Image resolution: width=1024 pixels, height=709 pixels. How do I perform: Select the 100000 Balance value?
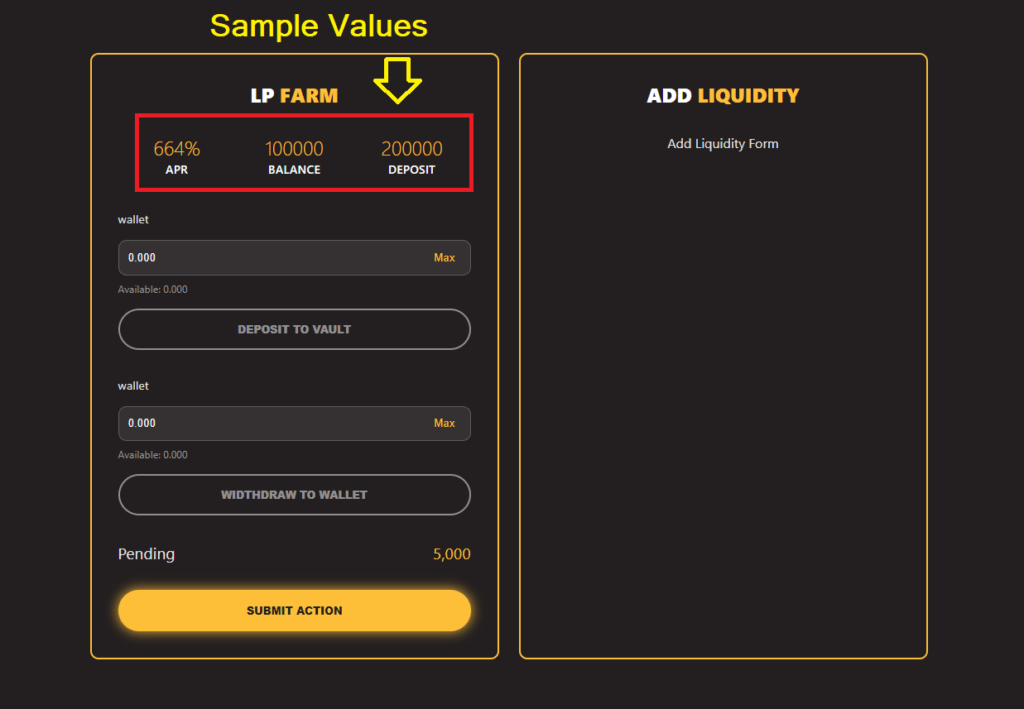[x=294, y=149]
